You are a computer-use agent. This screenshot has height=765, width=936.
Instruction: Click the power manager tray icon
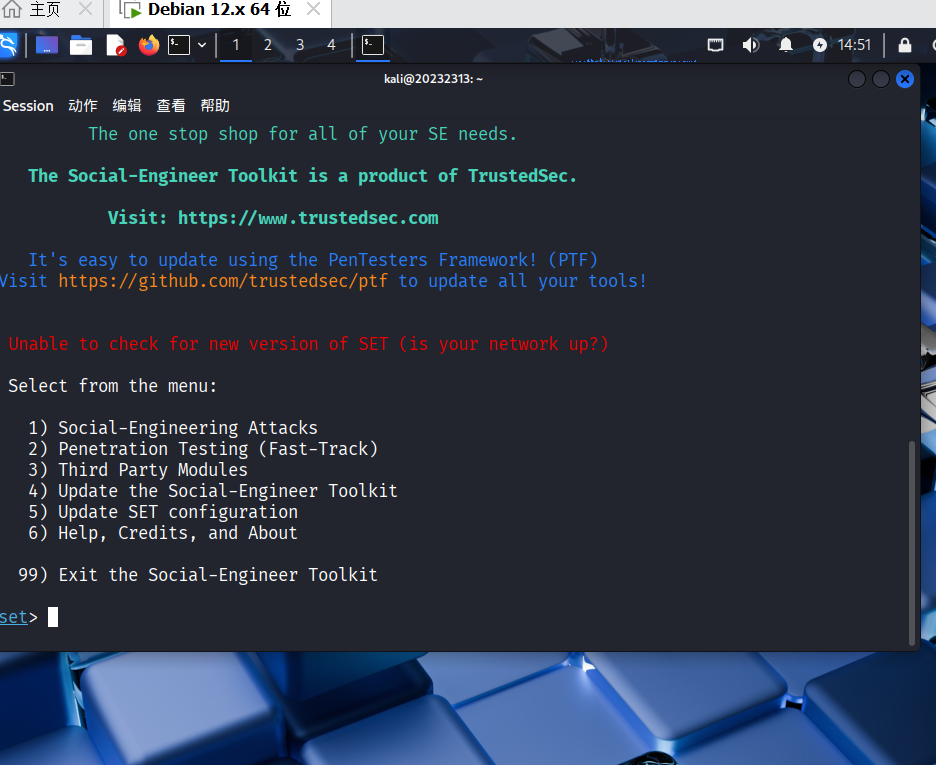pos(820,45)
